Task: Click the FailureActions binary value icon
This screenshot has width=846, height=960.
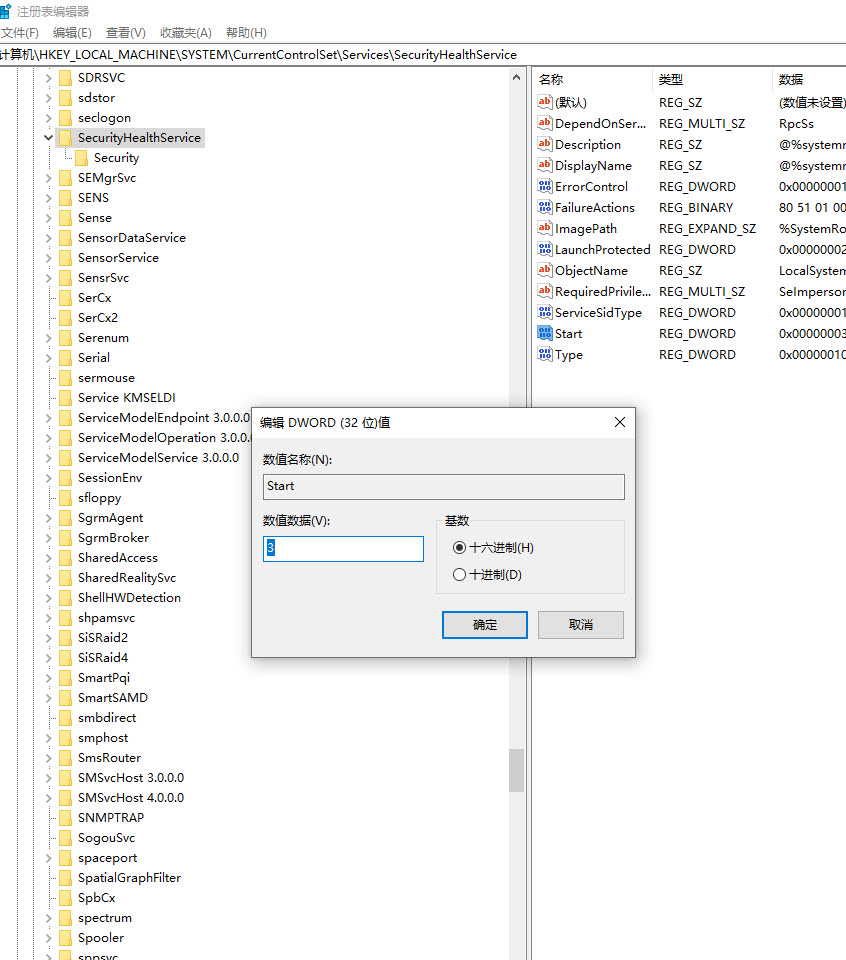Action: 546,207
